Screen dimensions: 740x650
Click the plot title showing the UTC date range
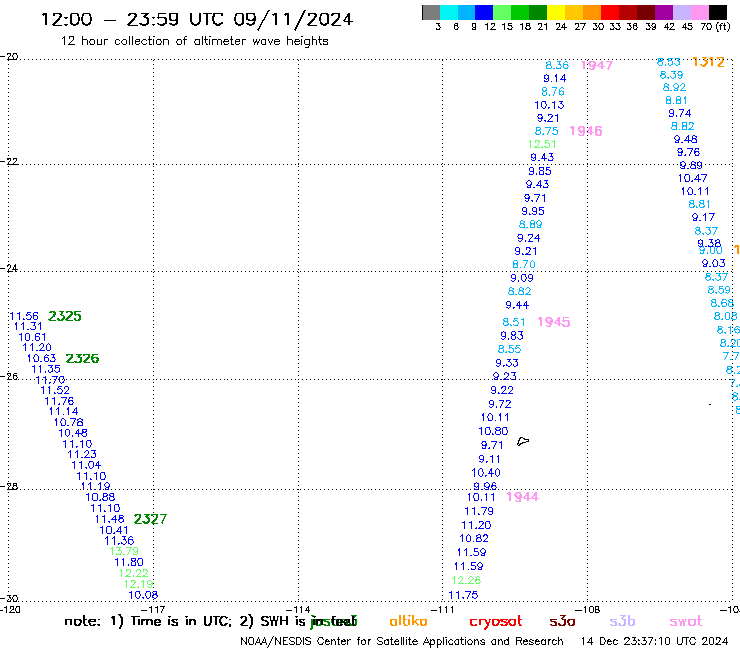(197, 19)
